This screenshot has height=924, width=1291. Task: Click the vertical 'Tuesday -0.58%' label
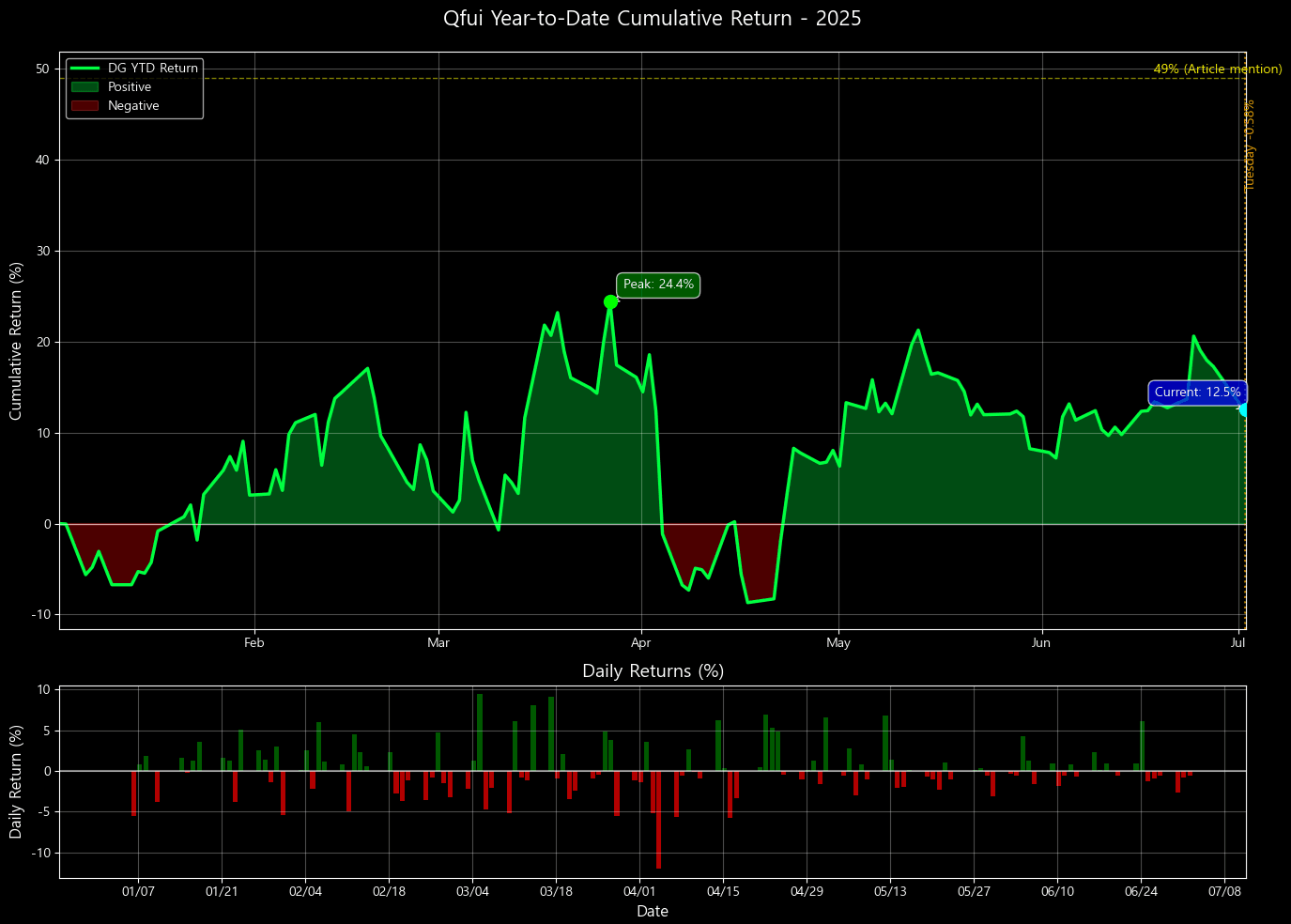tap(1250, 146)
